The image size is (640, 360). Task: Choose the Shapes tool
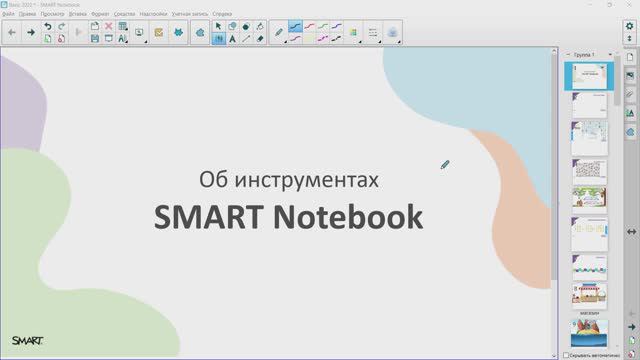[232, 27]
